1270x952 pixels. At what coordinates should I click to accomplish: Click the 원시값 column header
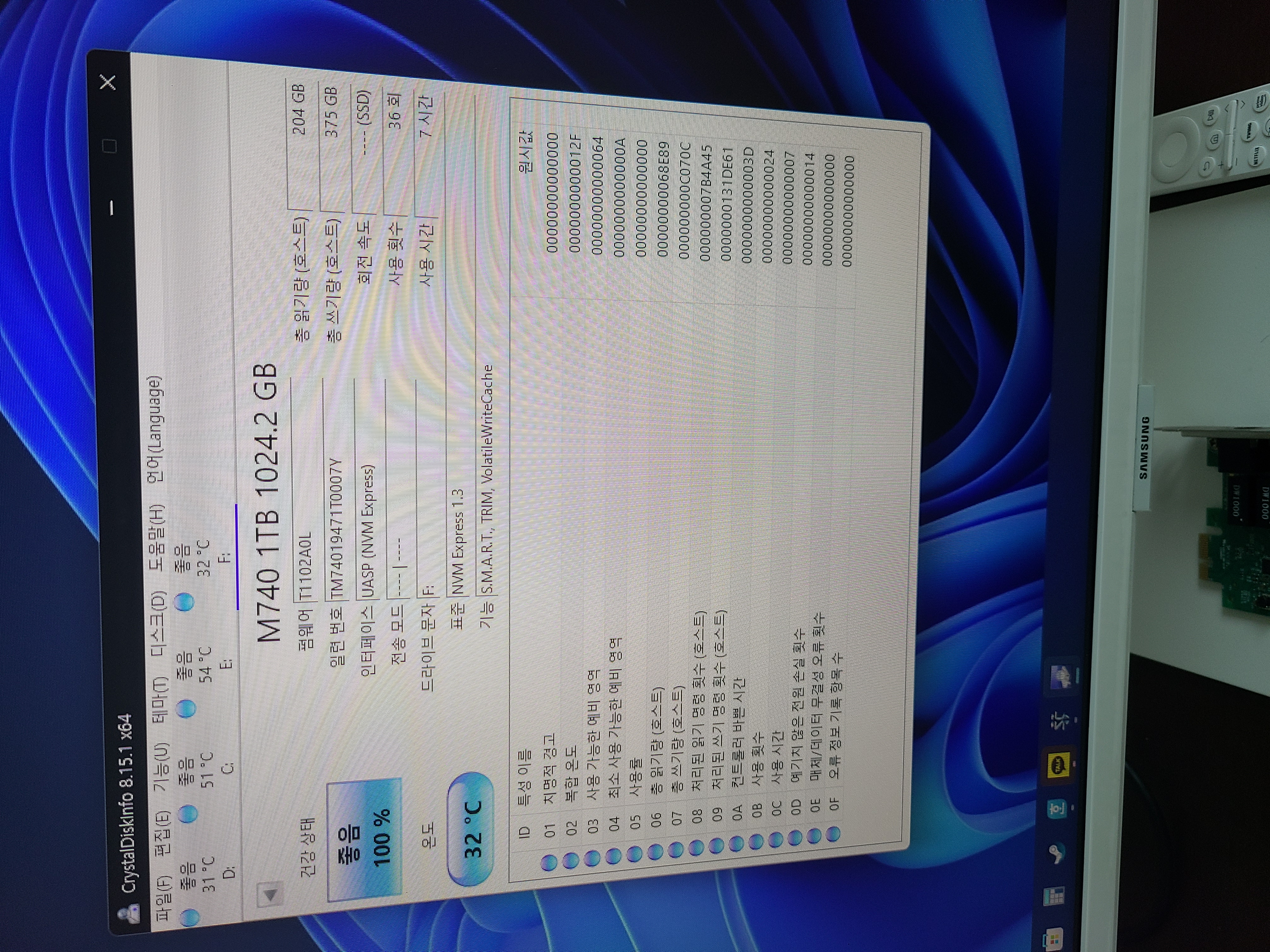pos(525,152)
